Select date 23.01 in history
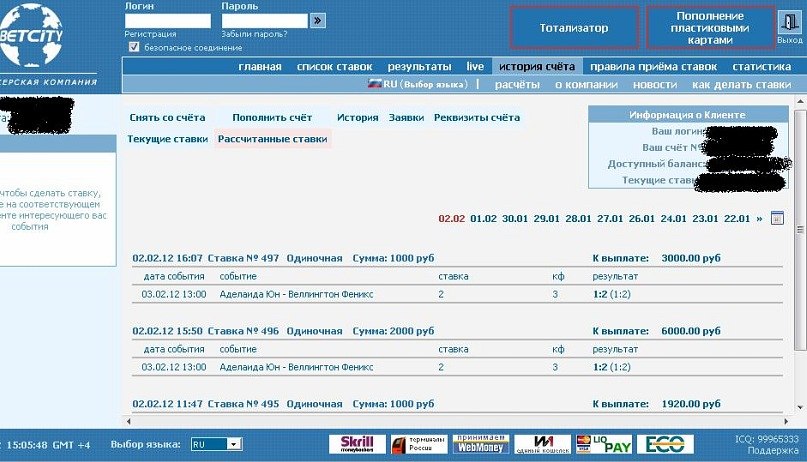 705,219
